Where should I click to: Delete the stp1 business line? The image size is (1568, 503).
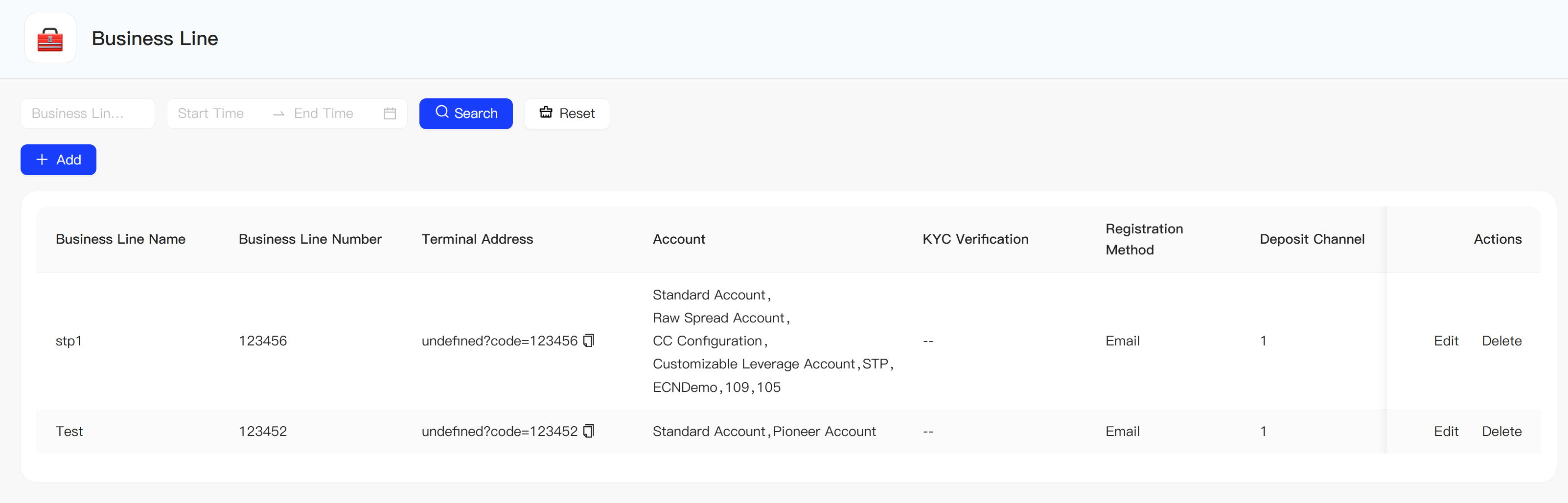[x=1501, y=341]
